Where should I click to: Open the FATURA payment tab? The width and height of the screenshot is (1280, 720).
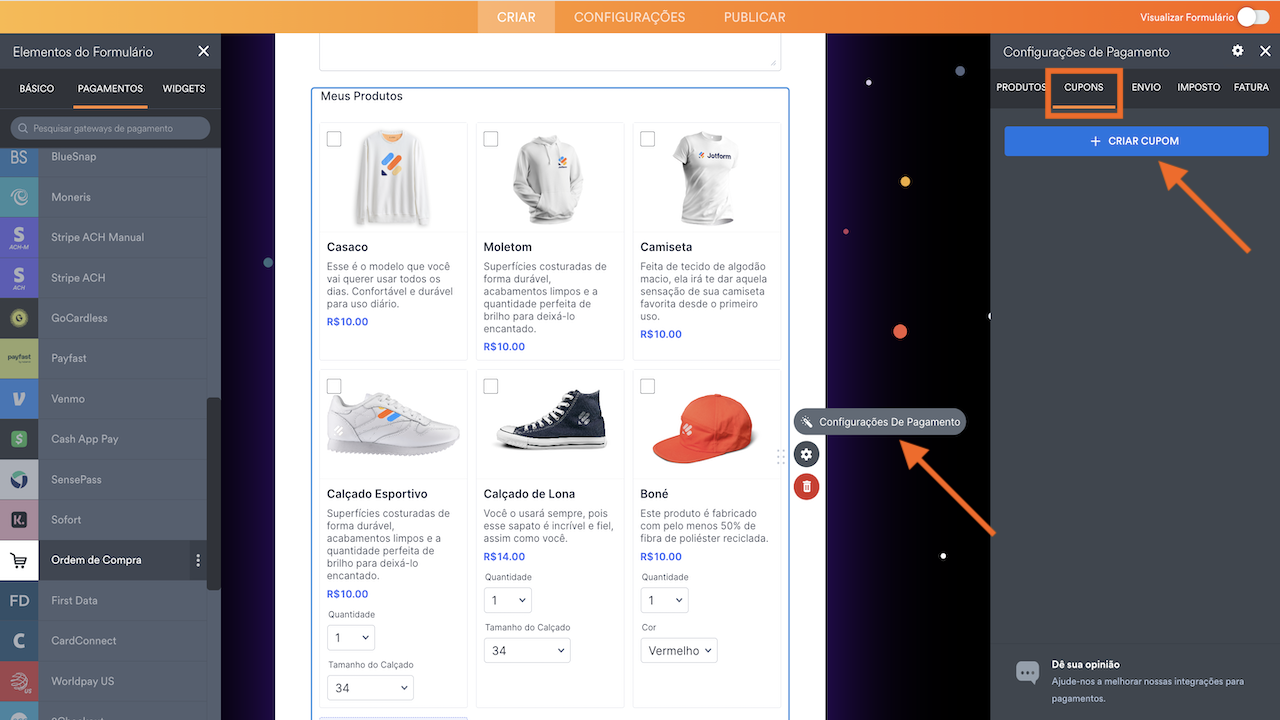click(1251, 87)
